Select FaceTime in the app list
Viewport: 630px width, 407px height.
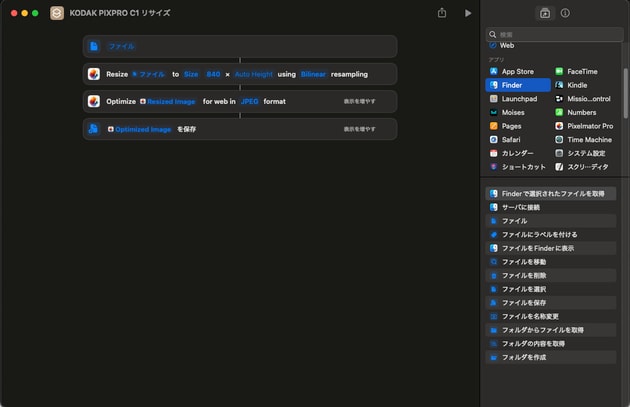pyautogui.click(x=580, y=72)
